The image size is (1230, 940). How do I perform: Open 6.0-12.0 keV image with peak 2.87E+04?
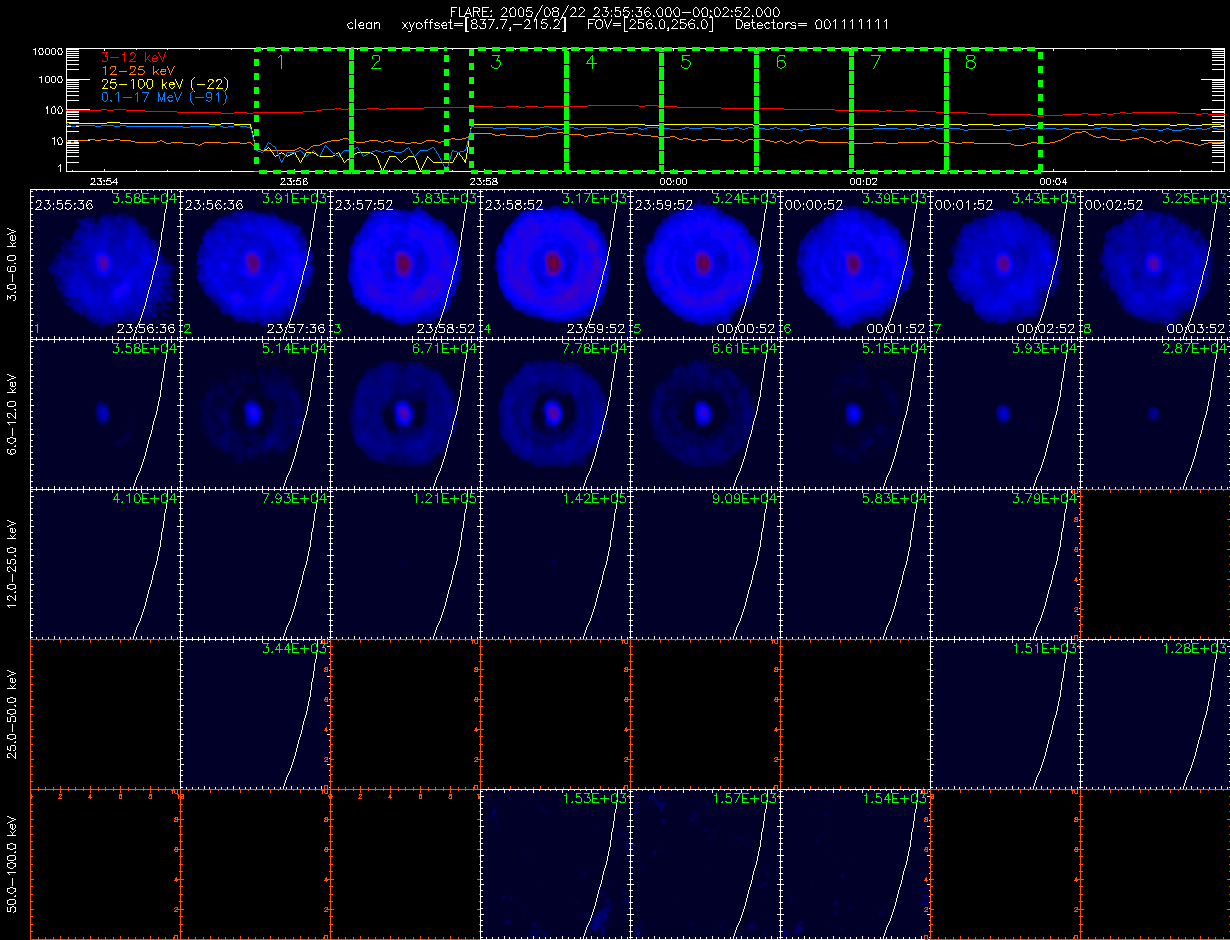coord(1155,413)
